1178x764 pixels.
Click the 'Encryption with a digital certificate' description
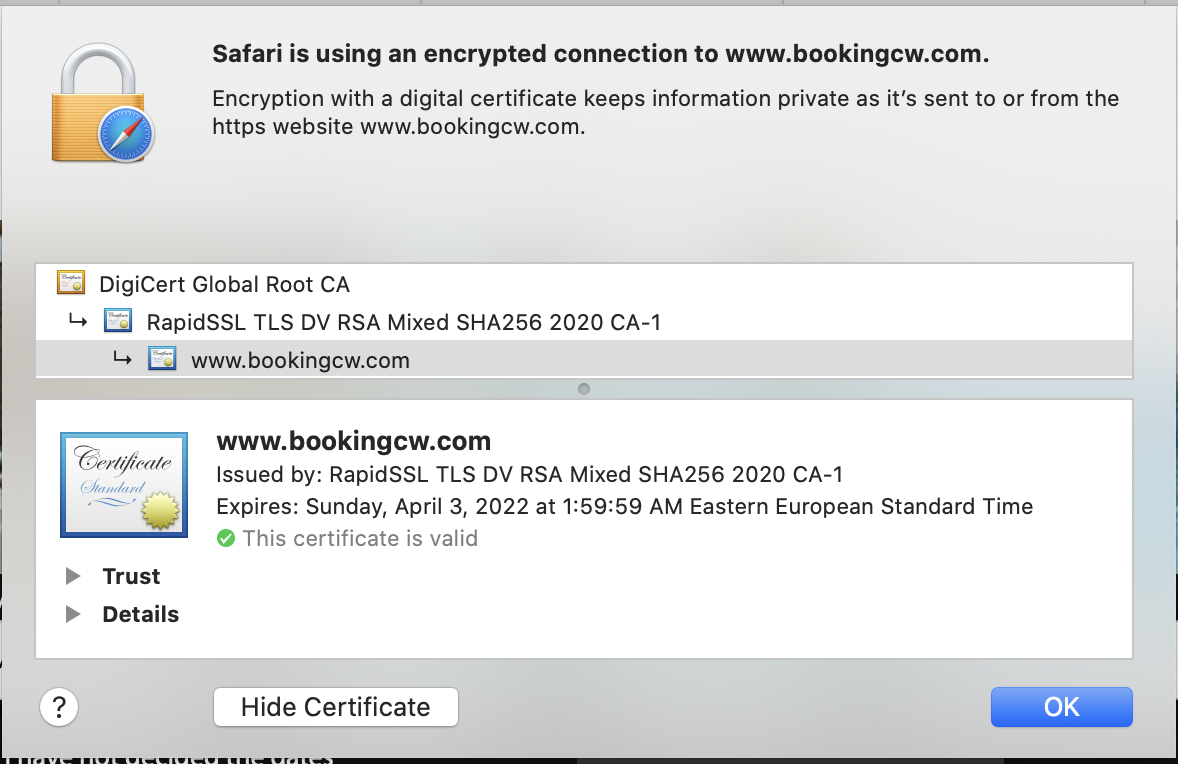(x=666, y=112)
